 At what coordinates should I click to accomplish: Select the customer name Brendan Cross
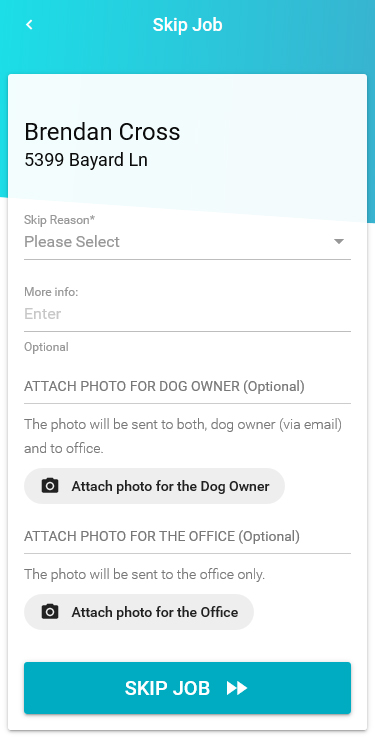click(x=102, y=132)
